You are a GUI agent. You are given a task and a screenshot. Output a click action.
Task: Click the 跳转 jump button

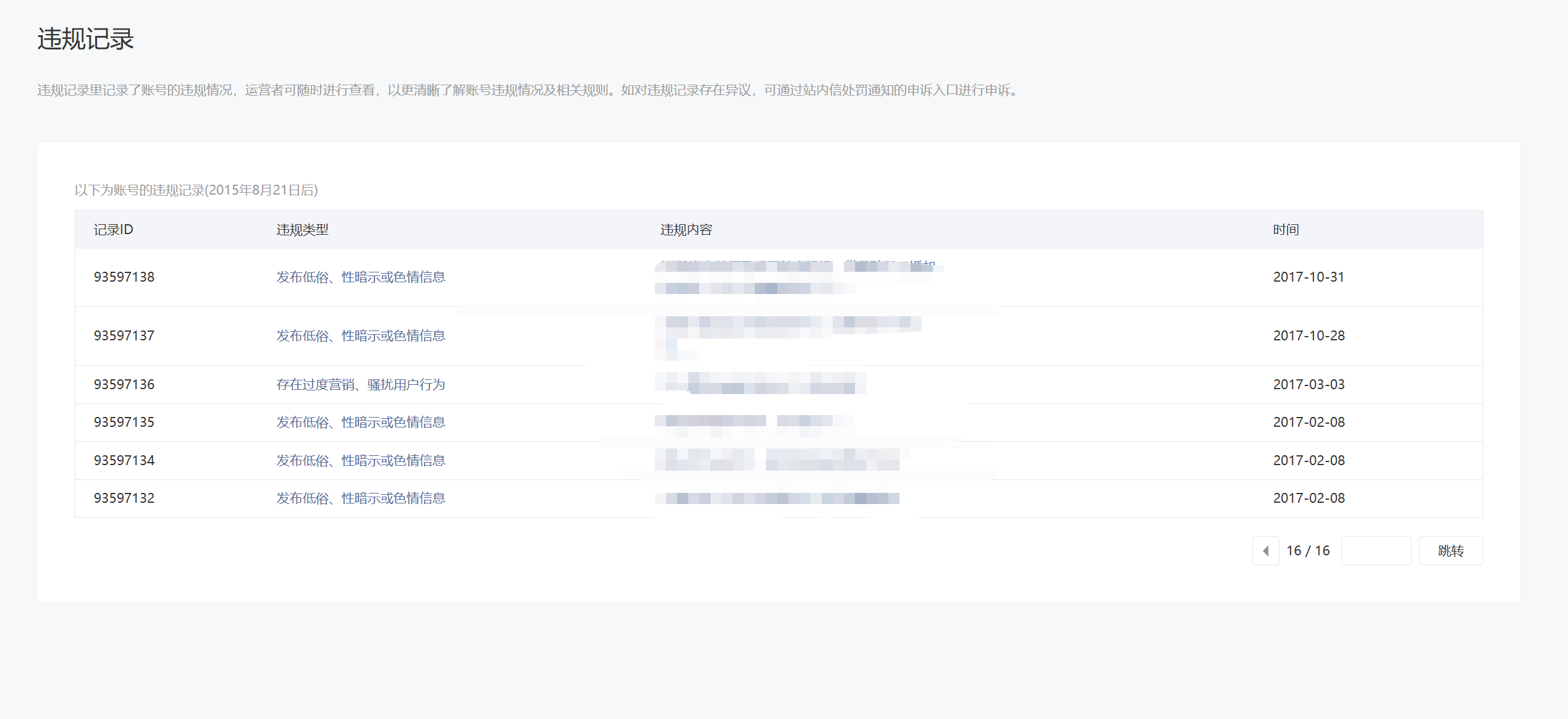[x=1451, y=550]
